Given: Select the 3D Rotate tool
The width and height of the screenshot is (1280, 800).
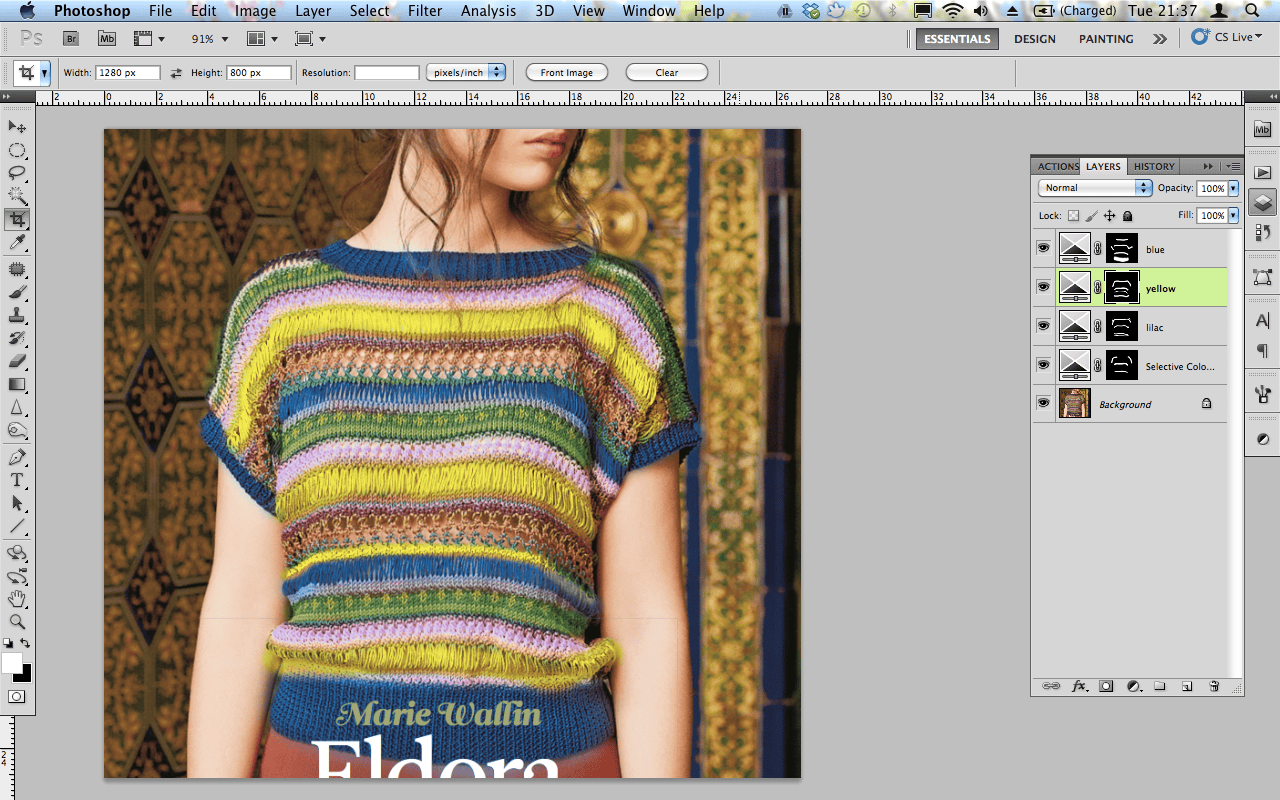Looking at the screenshot, I should (x=17, y=554).
